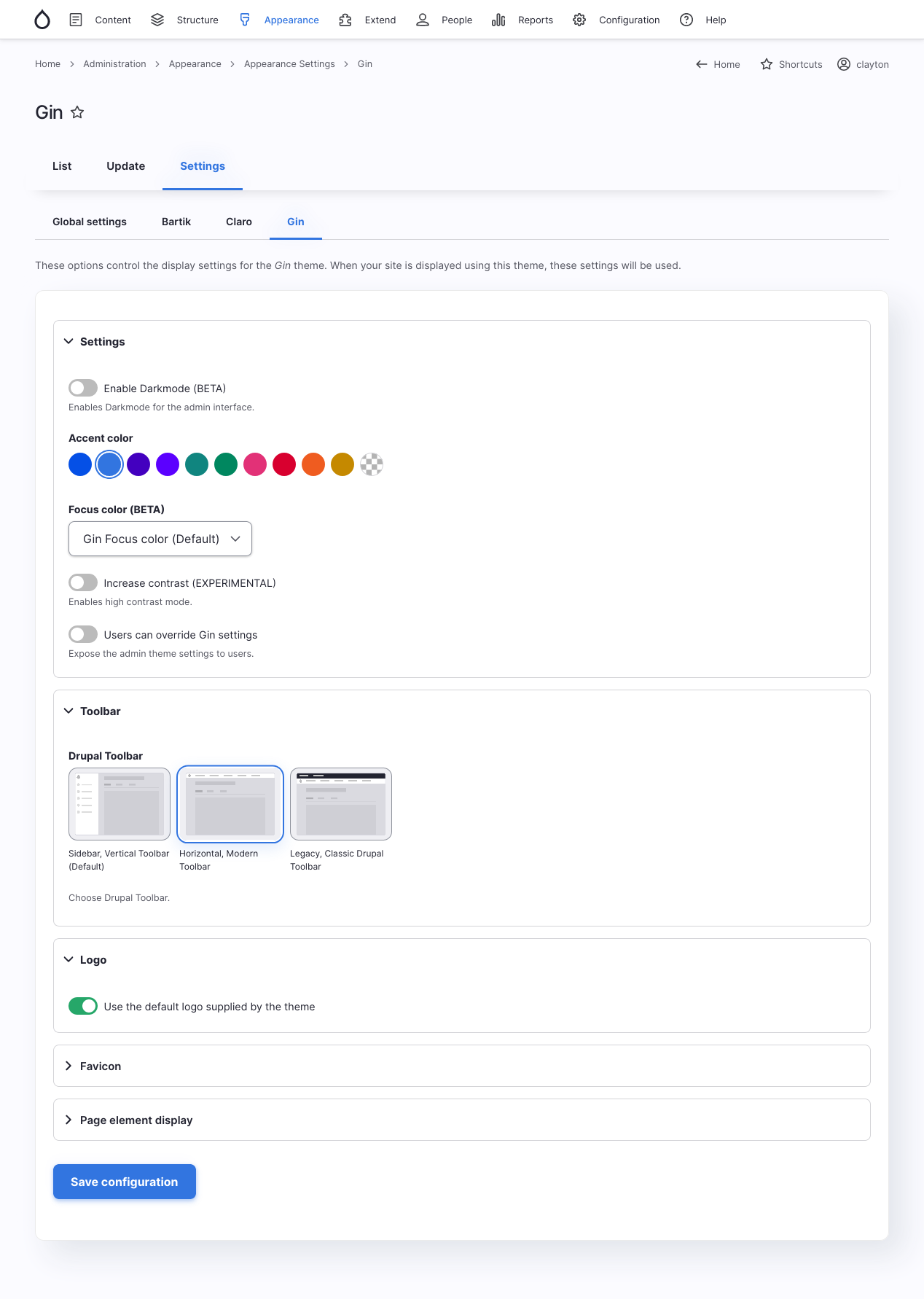Click Appearance Settings breadcrumb link

[x=289, y=64]
